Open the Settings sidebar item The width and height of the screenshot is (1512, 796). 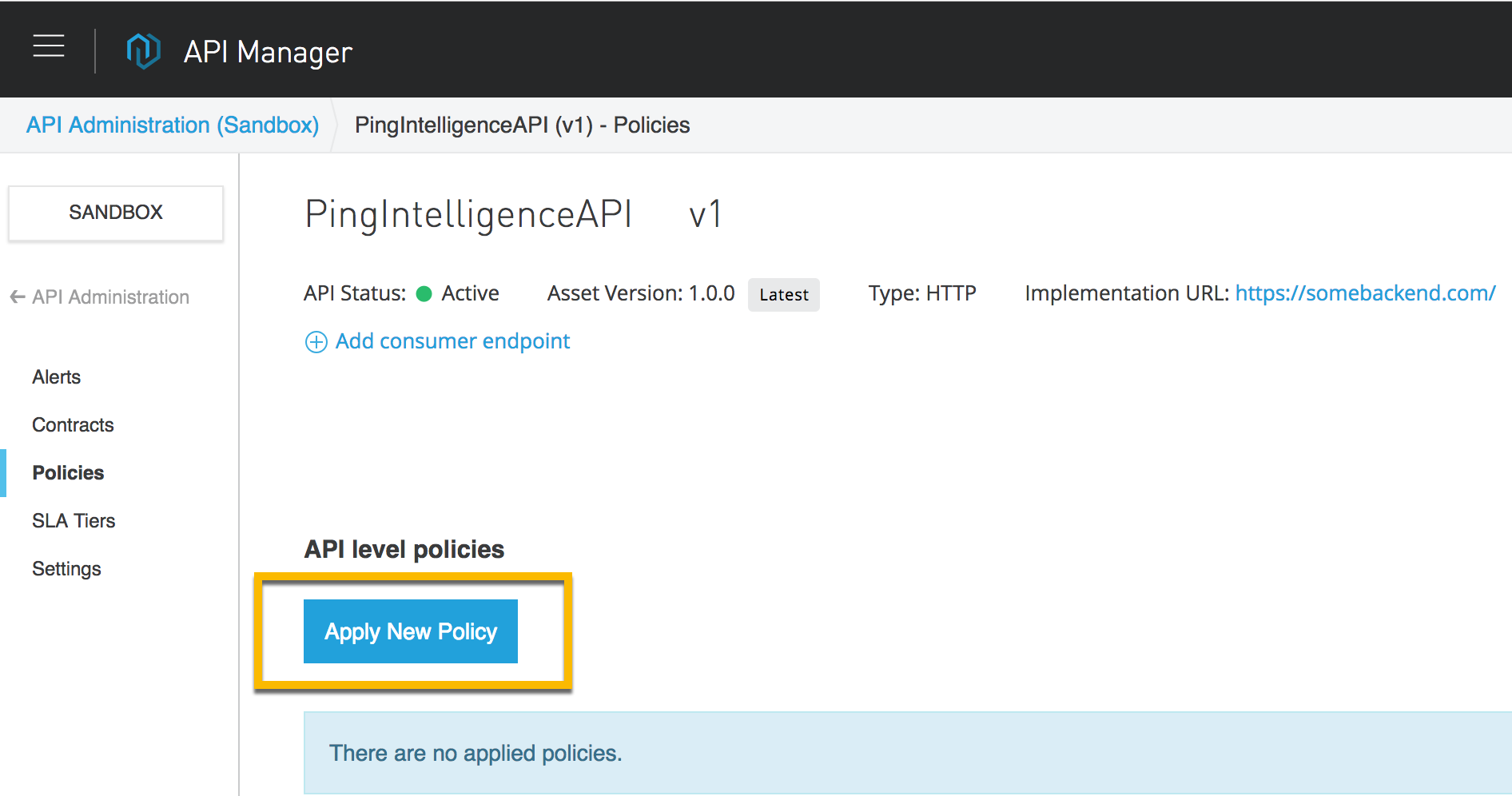coord(66,569)
